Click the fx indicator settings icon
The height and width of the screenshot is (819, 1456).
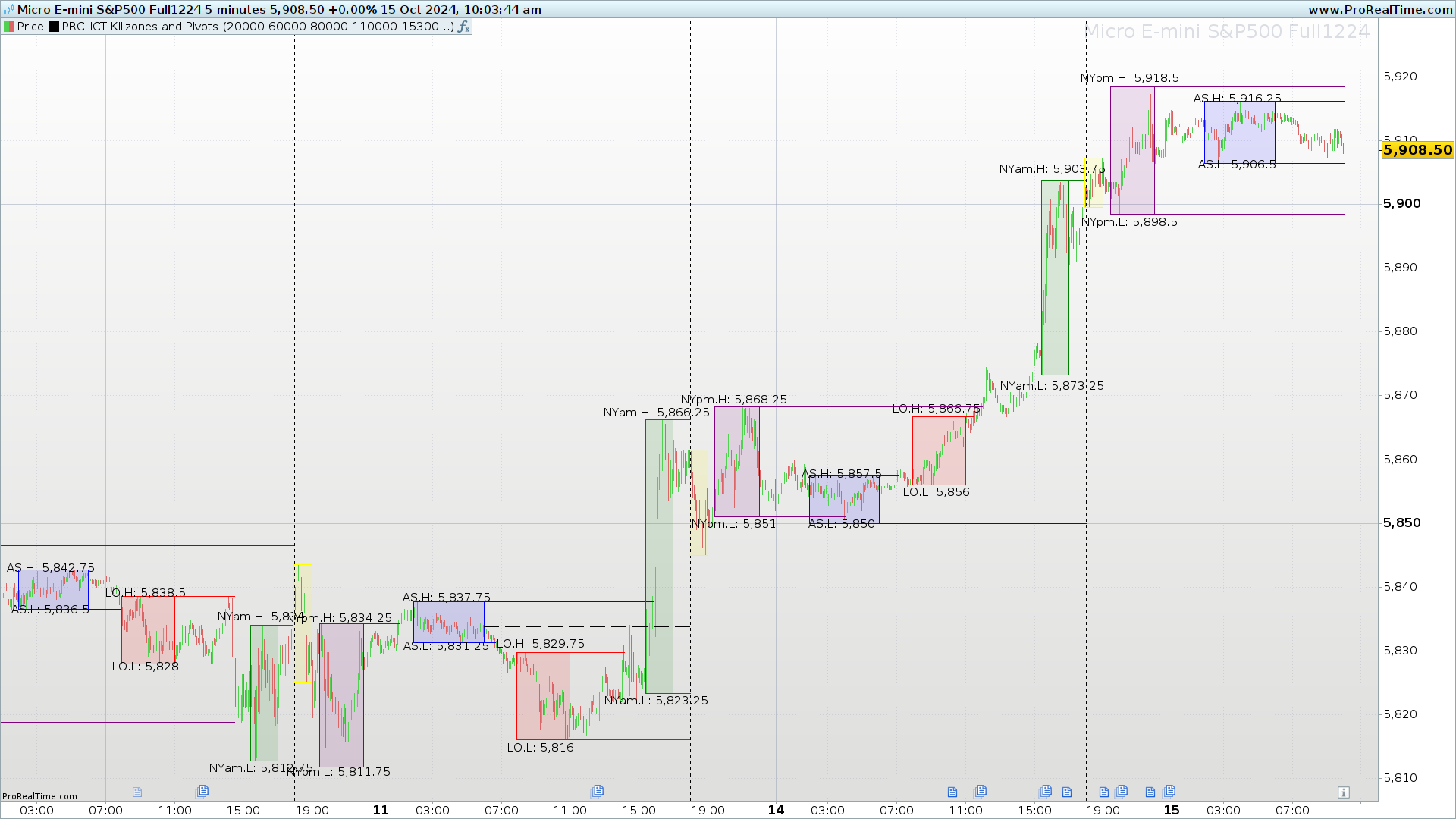pos(463,27)
